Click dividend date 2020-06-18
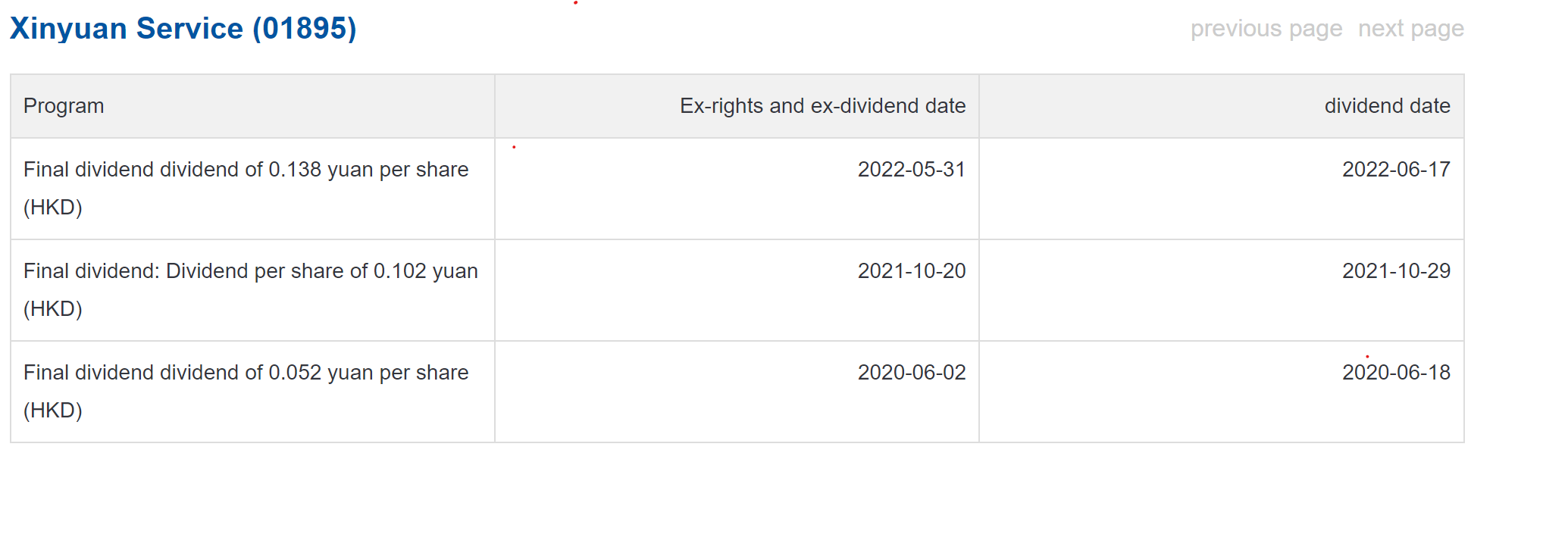This screenshot has width=1568, height=550. (1396, 373)
